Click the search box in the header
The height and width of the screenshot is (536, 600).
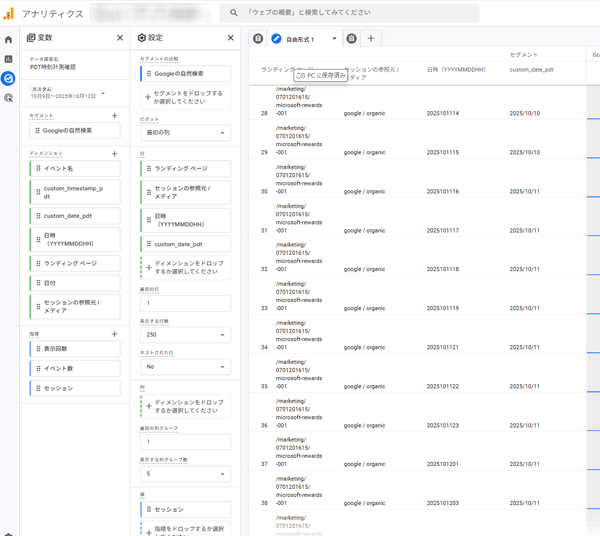(350, 13)
